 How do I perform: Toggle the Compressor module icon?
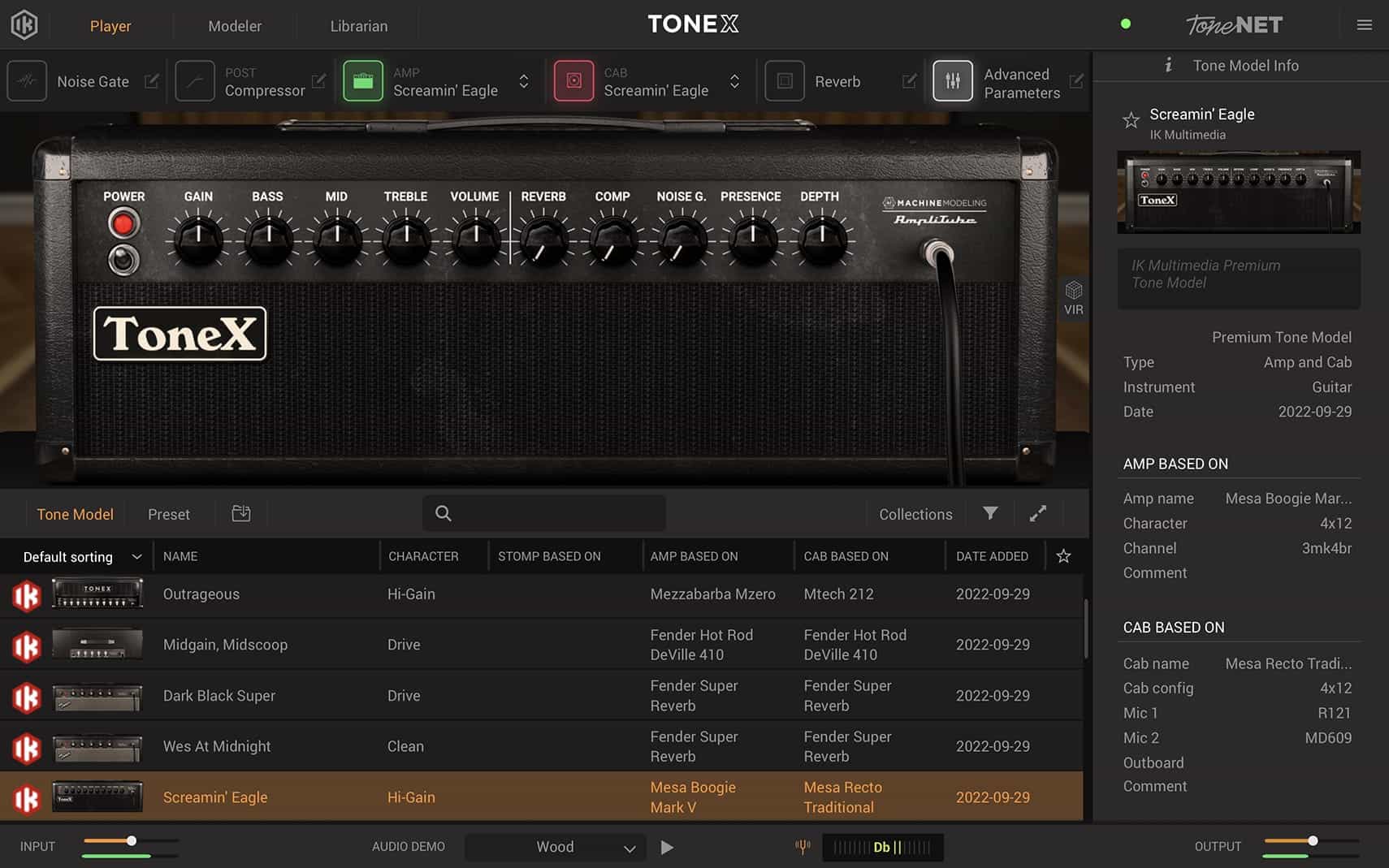tap(195, 81)
